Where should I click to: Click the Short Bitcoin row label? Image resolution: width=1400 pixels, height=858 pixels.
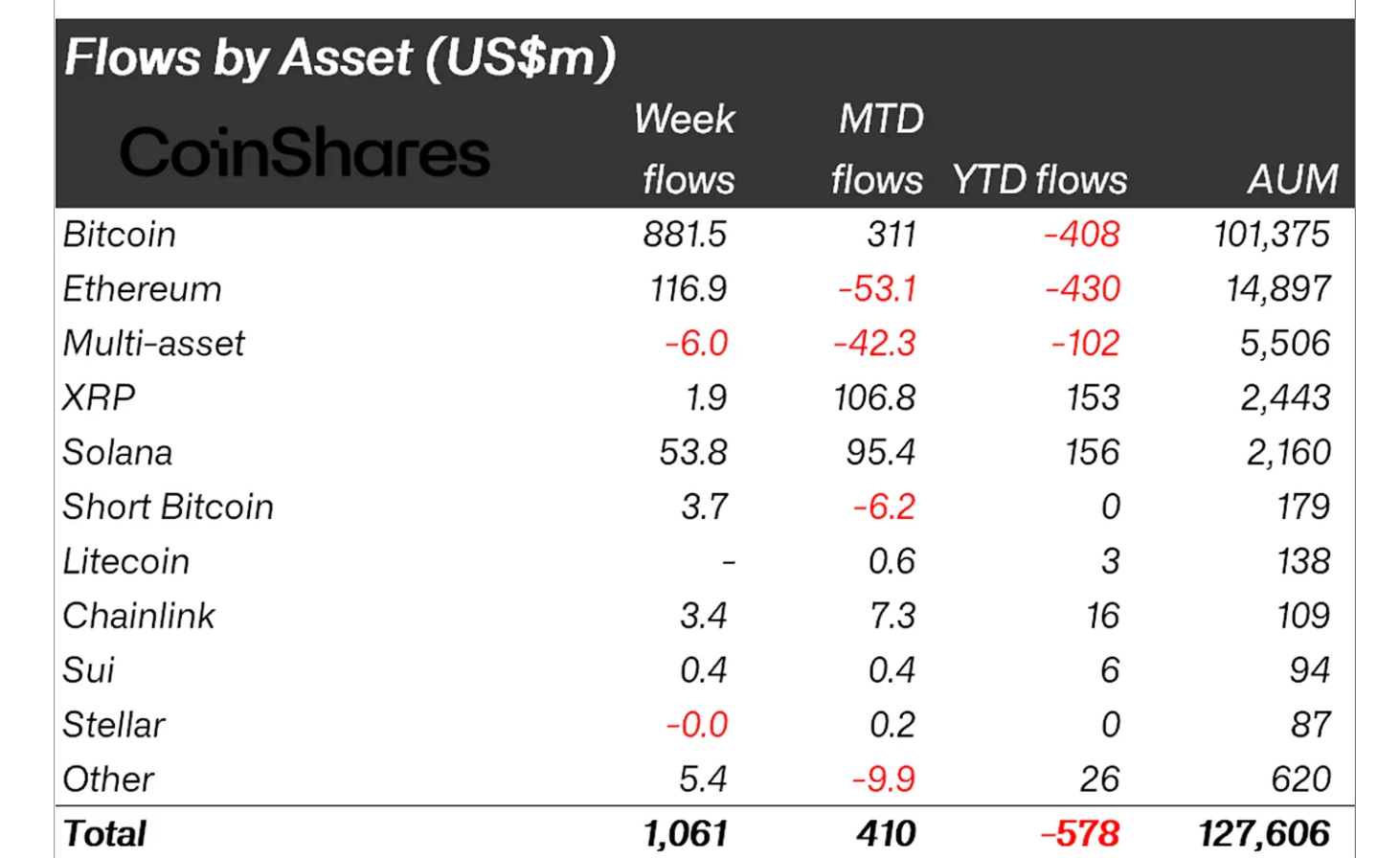169,507
